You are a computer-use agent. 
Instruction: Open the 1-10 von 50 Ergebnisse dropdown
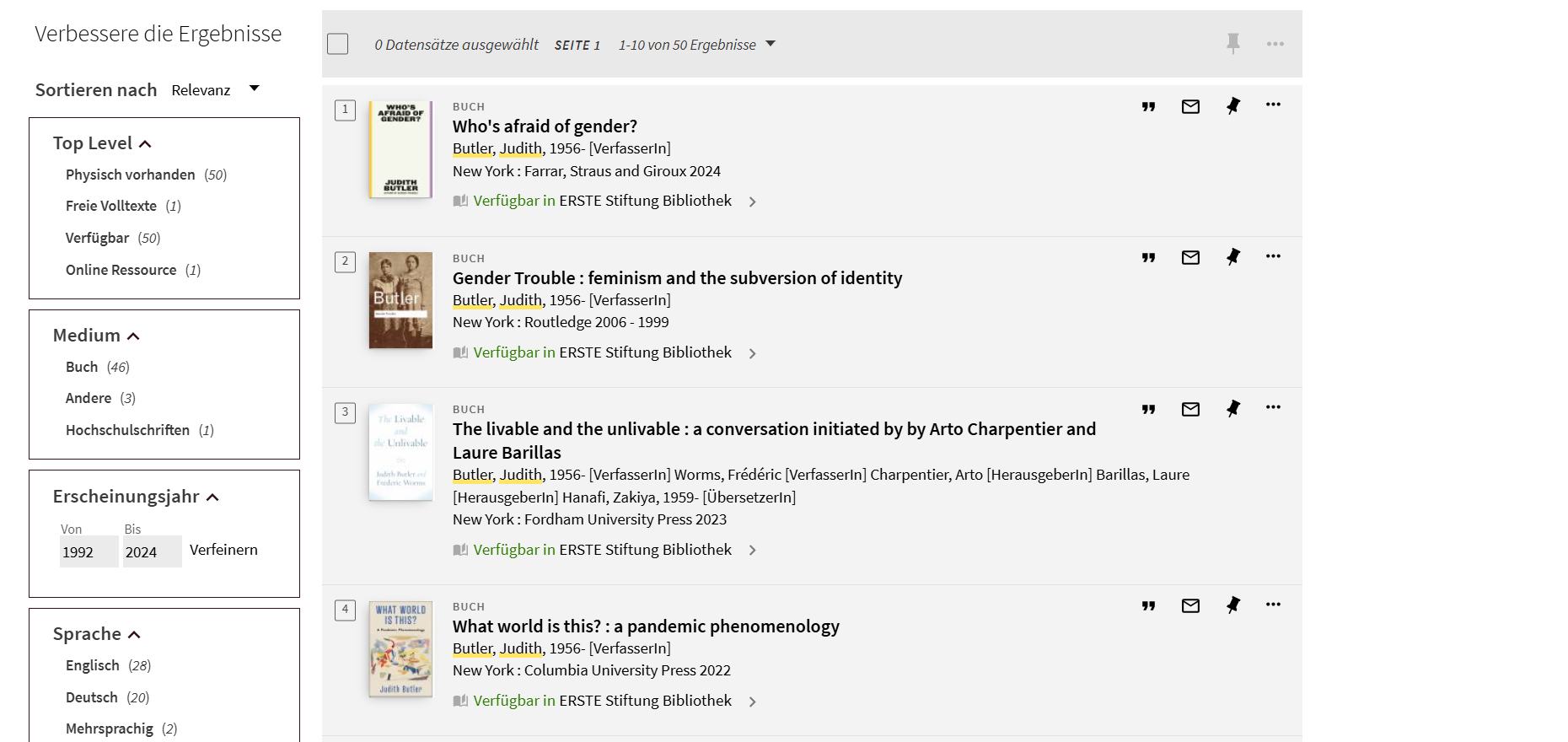pos(696,45)
